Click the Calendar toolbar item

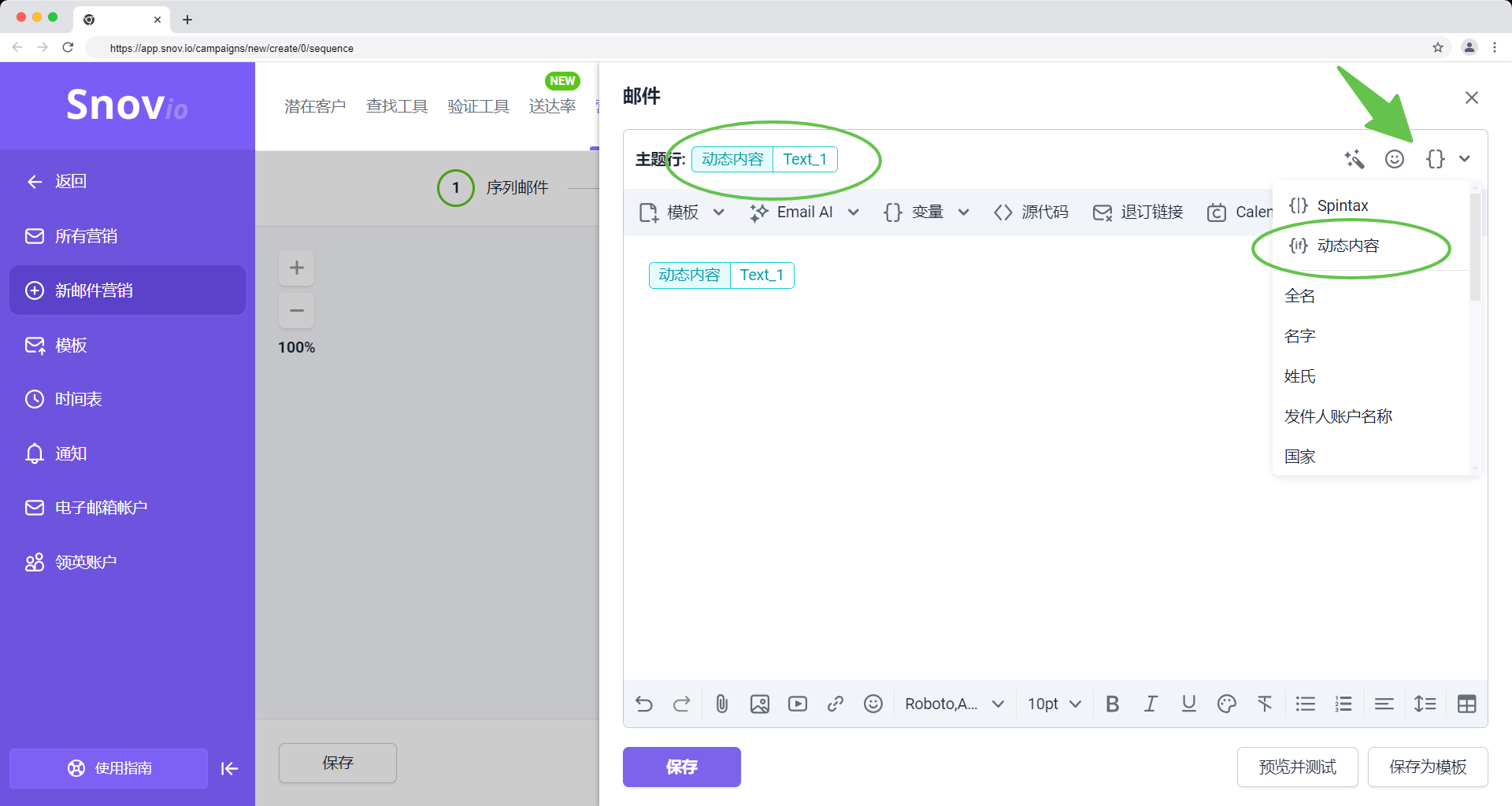(x=1240, y=213)
